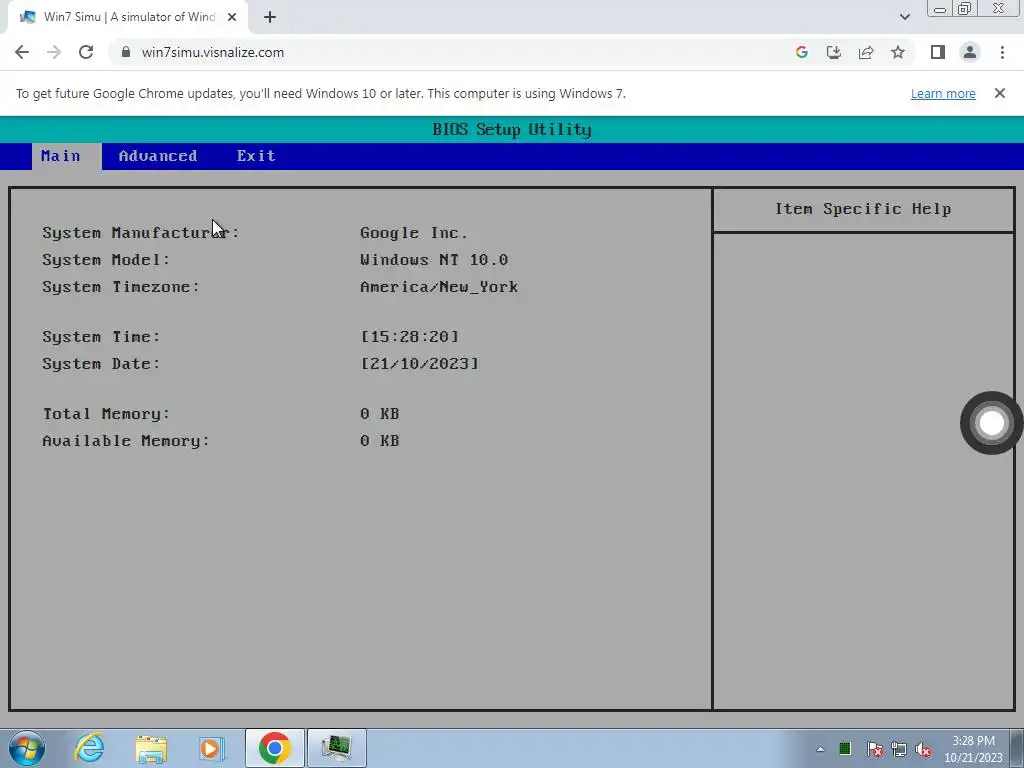Minimize the Chrome window
Image resolution: width=1024 pixels, height=768 pixels.
[940, 8]
